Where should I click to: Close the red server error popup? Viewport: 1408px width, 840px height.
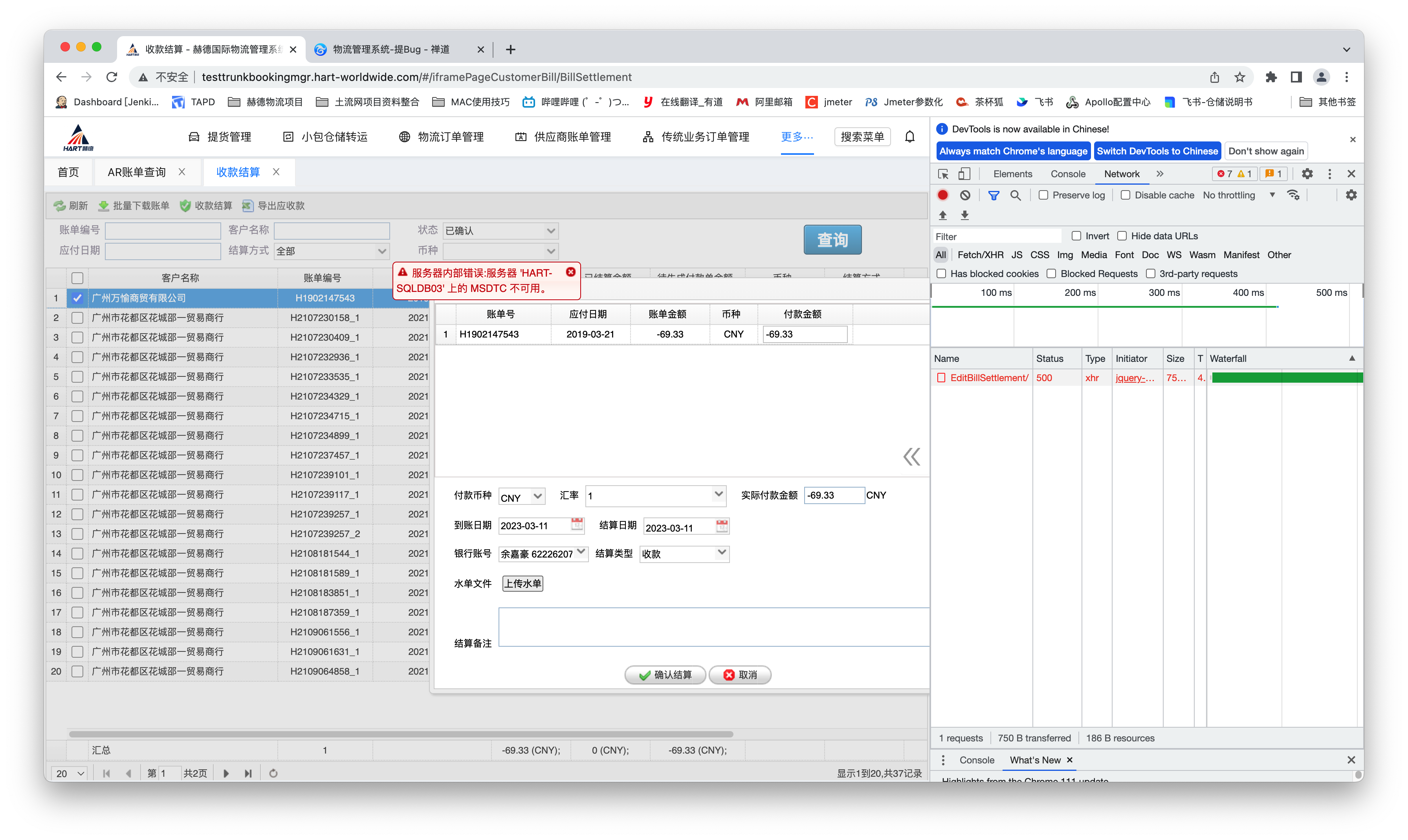570,272
